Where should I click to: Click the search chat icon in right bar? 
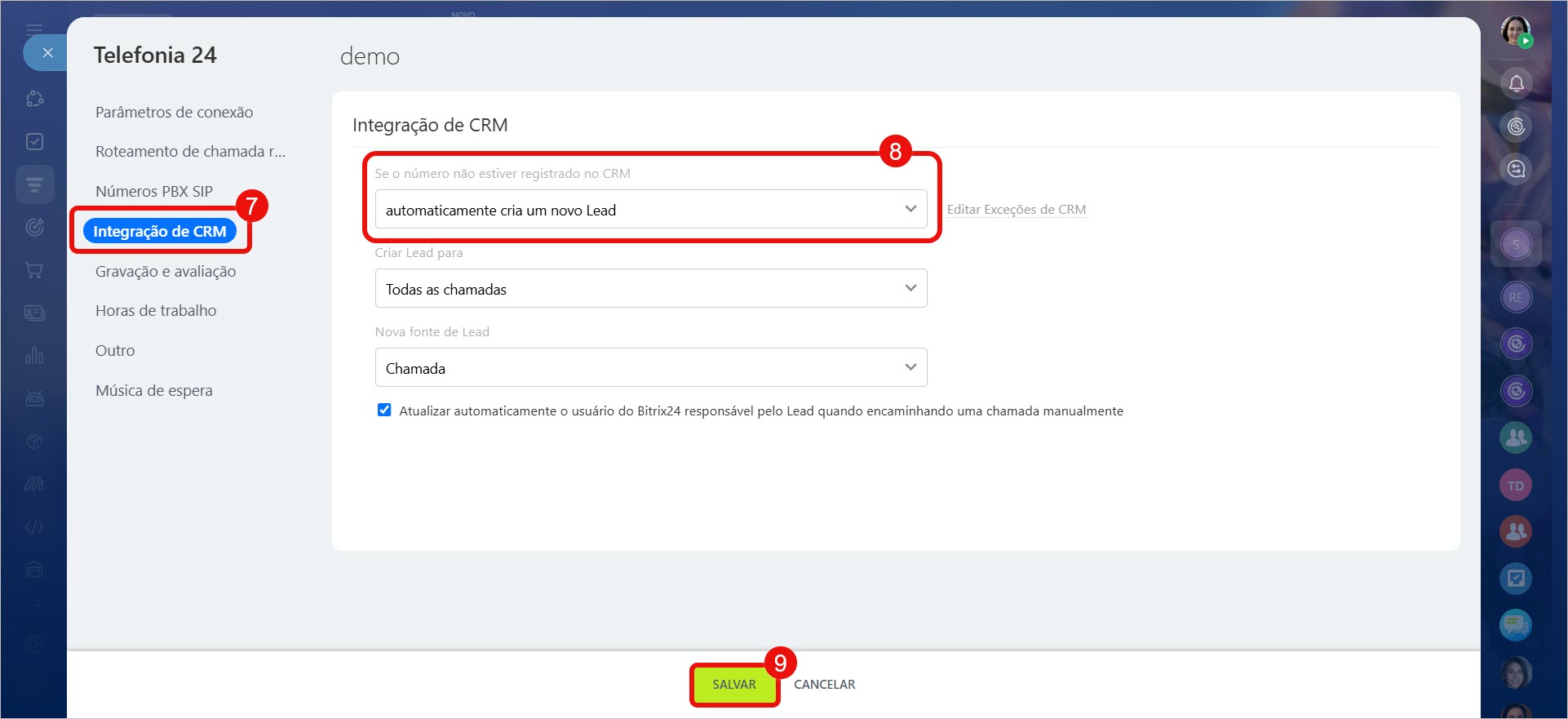(1516, 169)
